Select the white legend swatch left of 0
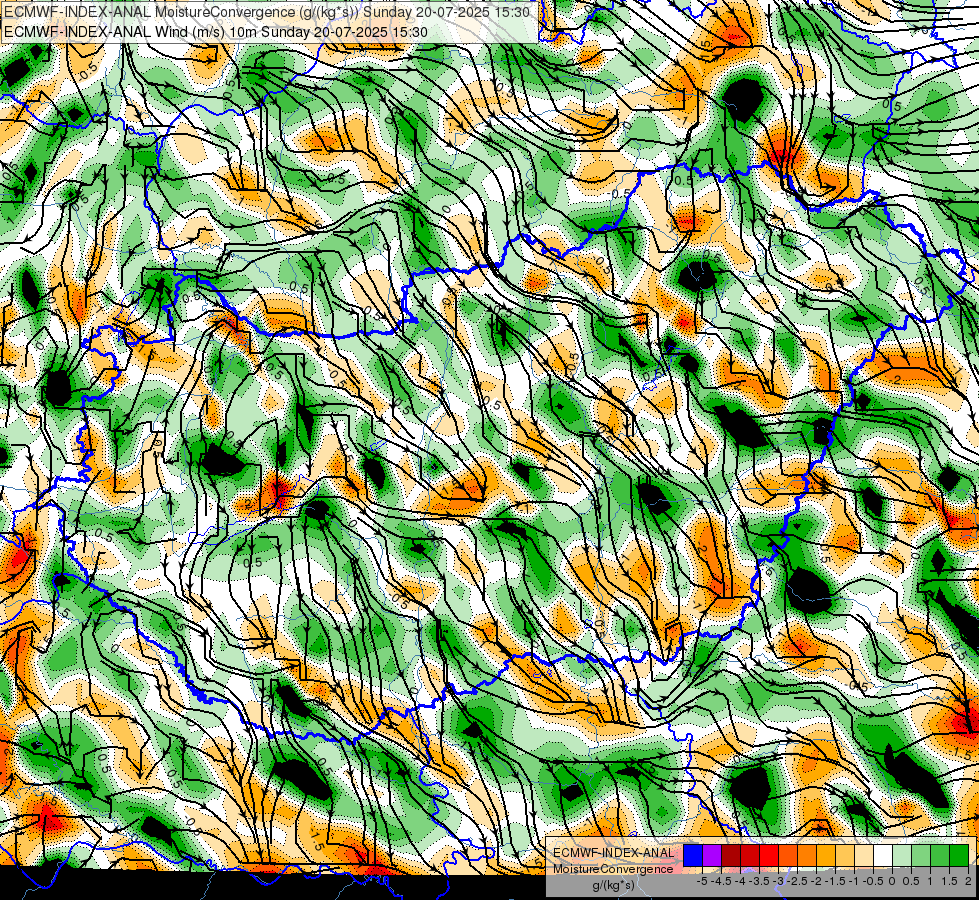 pyautogui.click(x=883, y=855)
